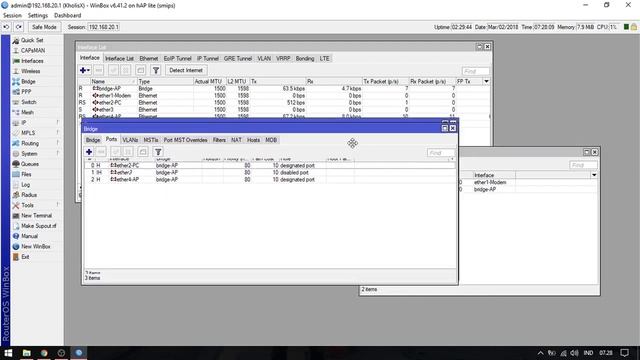Open Manual from the sidebar
This screenshot has width=640, height=360.
pyautogui.click(x=29, y=236)
